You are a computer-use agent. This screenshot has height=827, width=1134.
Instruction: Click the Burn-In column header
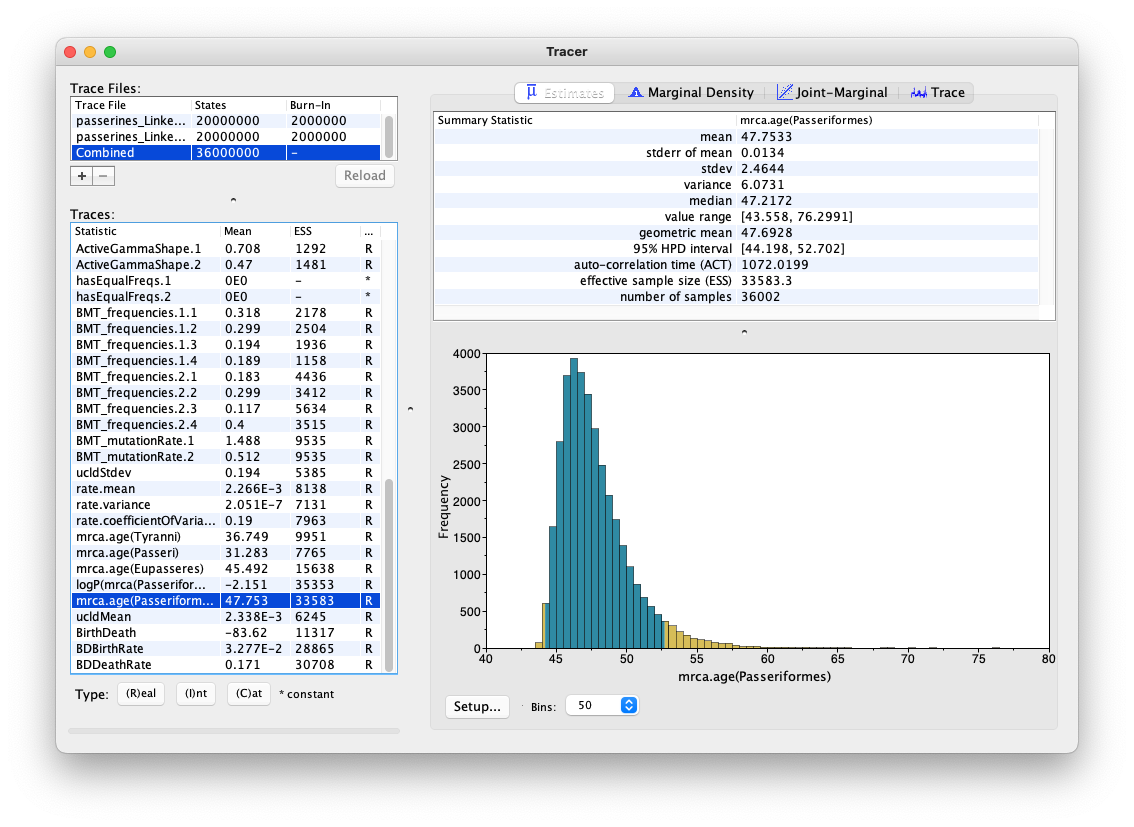click(334, 106)
